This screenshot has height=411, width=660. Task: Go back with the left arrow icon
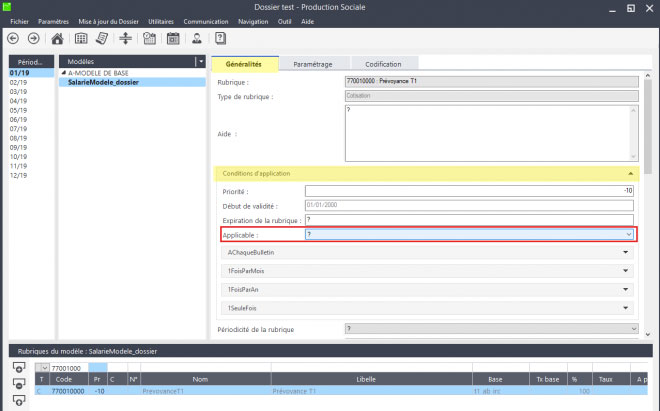pos(13,39)
